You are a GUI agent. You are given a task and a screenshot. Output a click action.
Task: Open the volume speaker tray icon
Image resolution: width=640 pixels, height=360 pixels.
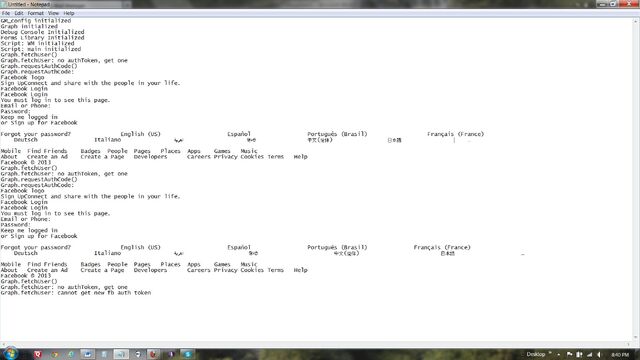[x=599, y=355]
